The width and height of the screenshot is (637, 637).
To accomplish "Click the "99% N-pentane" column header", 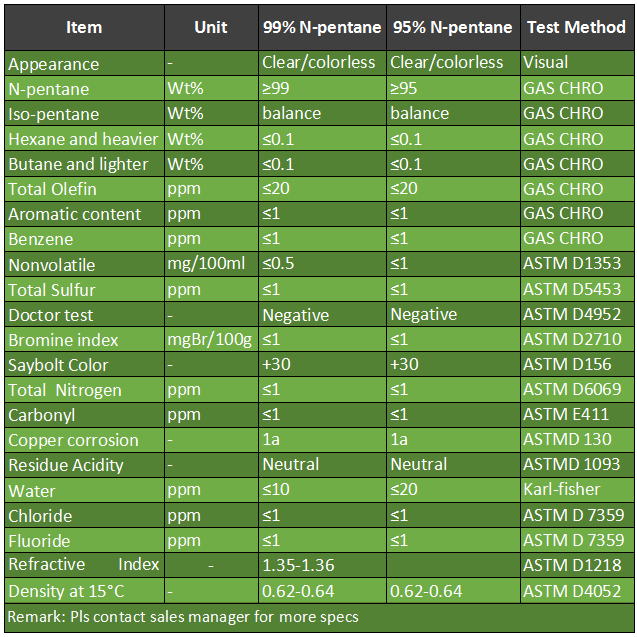I will click(321, 28).
